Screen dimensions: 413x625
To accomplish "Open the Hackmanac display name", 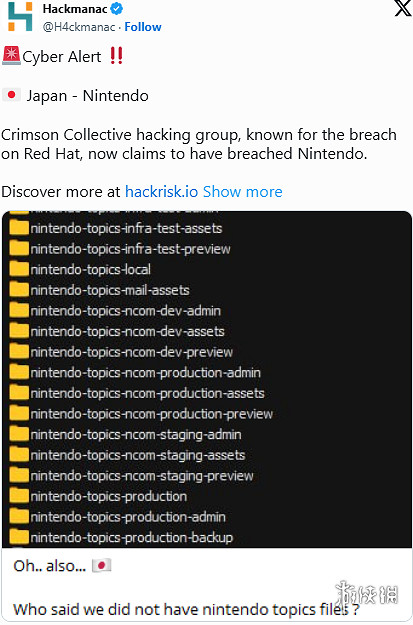I will pos(75,8).
